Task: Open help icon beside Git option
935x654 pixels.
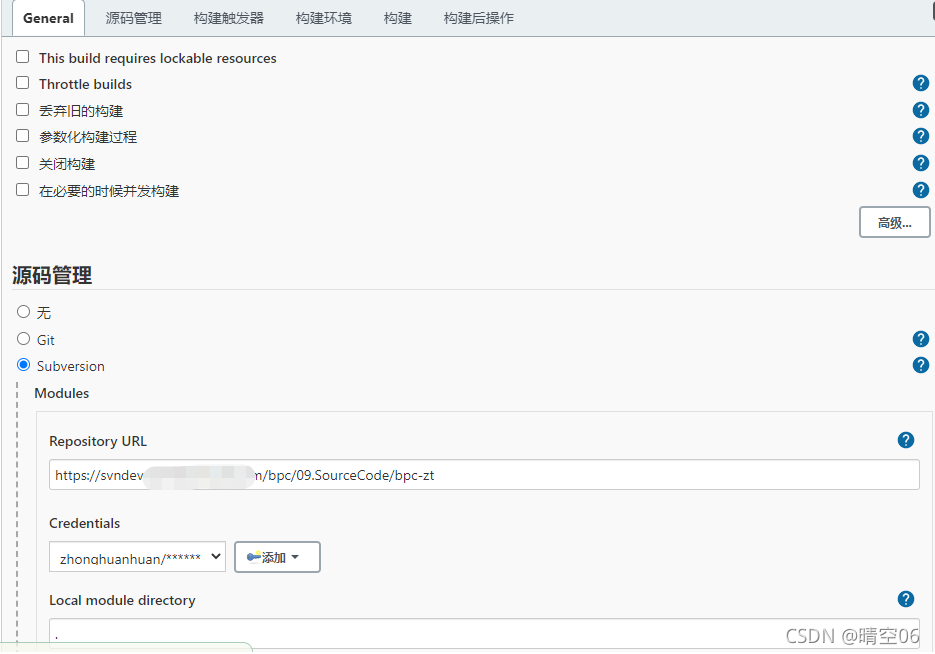Action: [921, 339]
